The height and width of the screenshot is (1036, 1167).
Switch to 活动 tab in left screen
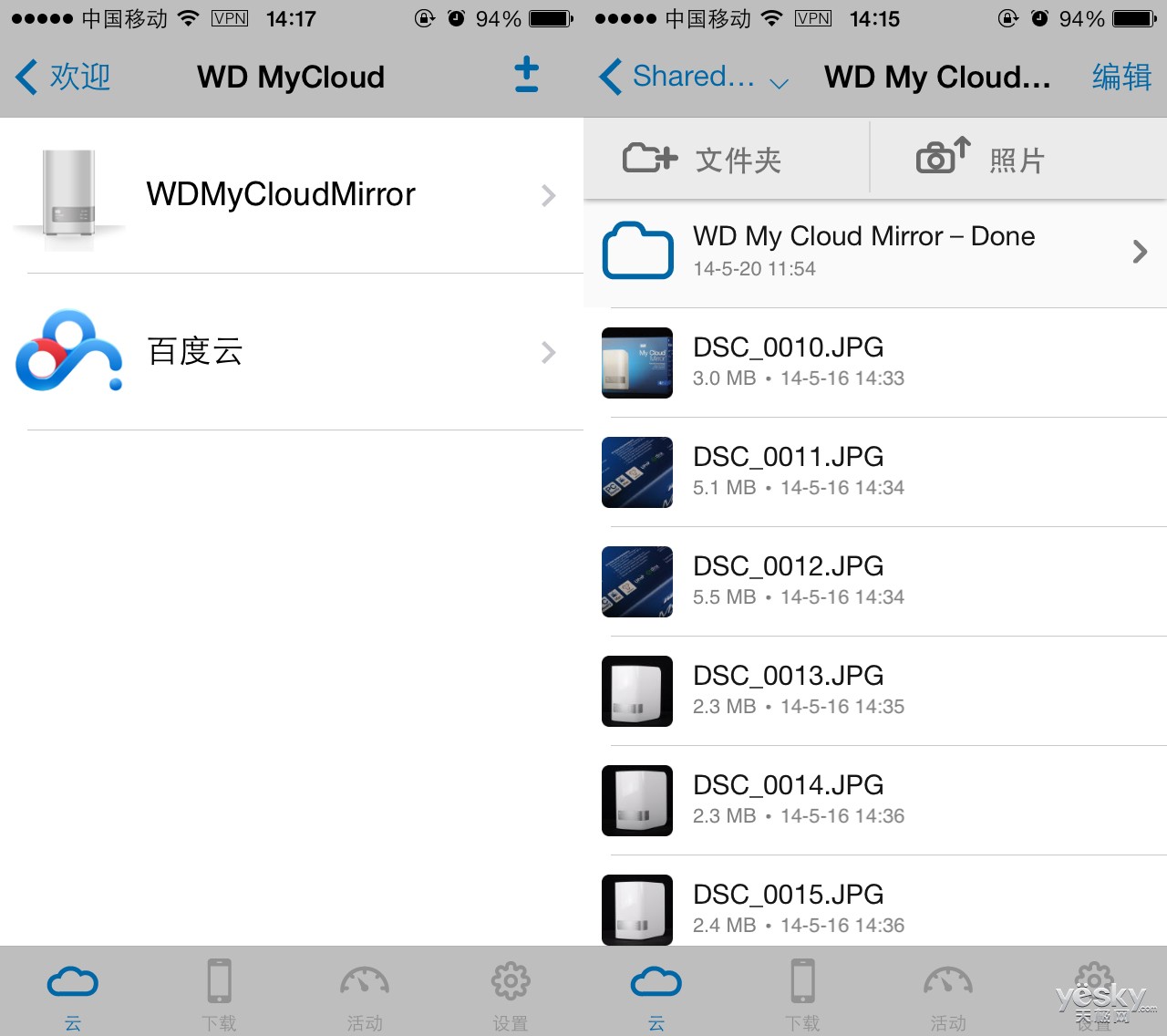365,995
